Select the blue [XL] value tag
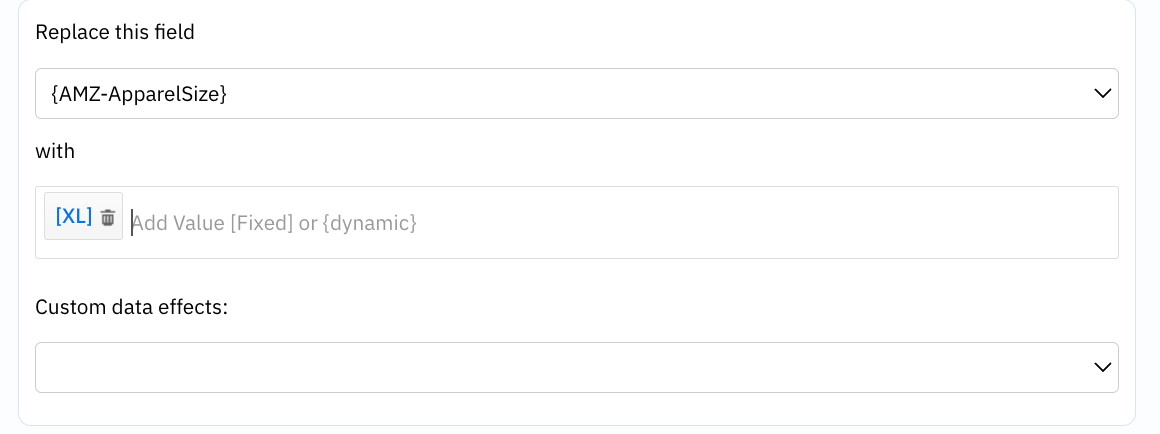This screenshot has width=1160, height=434. click(74, 216)
